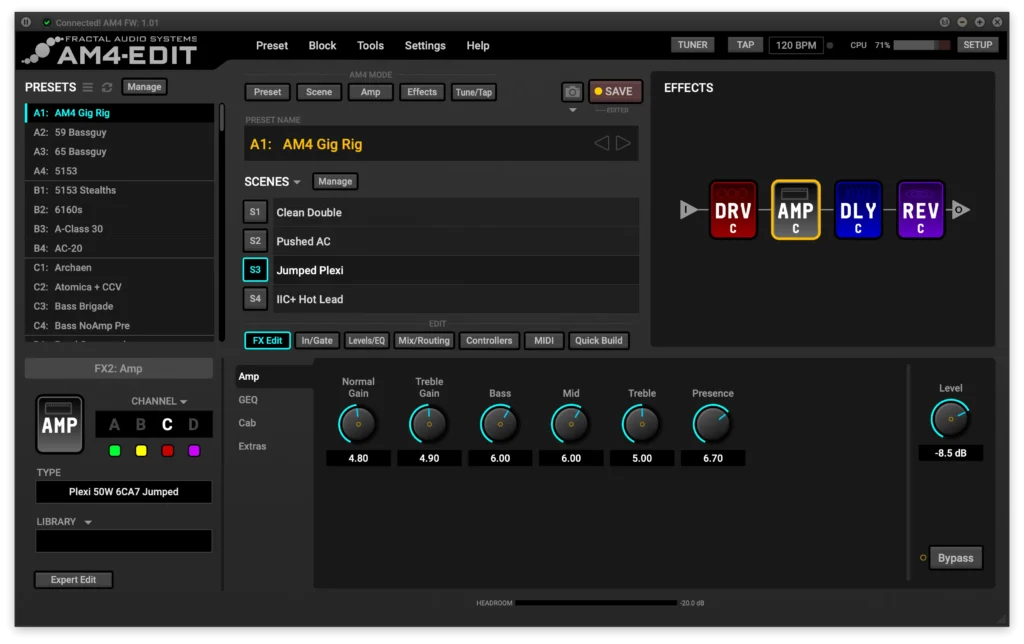The height and width of the screenshot is (644, 1024).
Task: Click the DRV drive block icon
Action: (x=733, y=210)
